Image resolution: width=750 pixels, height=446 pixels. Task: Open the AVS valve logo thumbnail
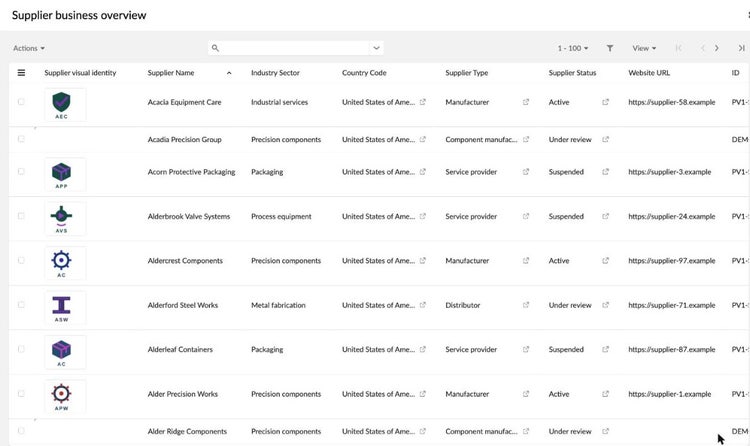click(x=65, y=219)
